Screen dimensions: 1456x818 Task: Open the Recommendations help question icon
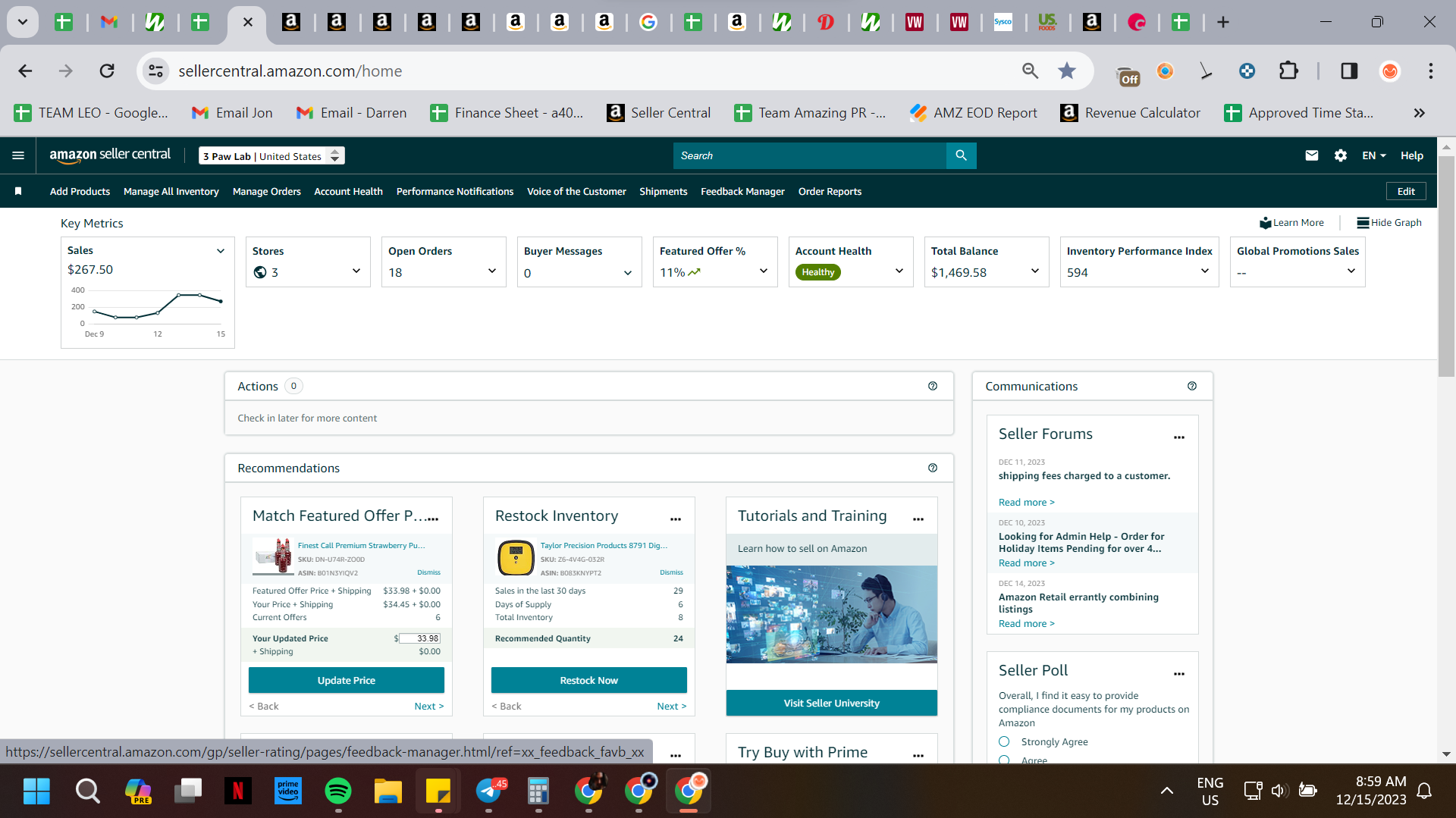pyautogui.click(x=933, y=468)
